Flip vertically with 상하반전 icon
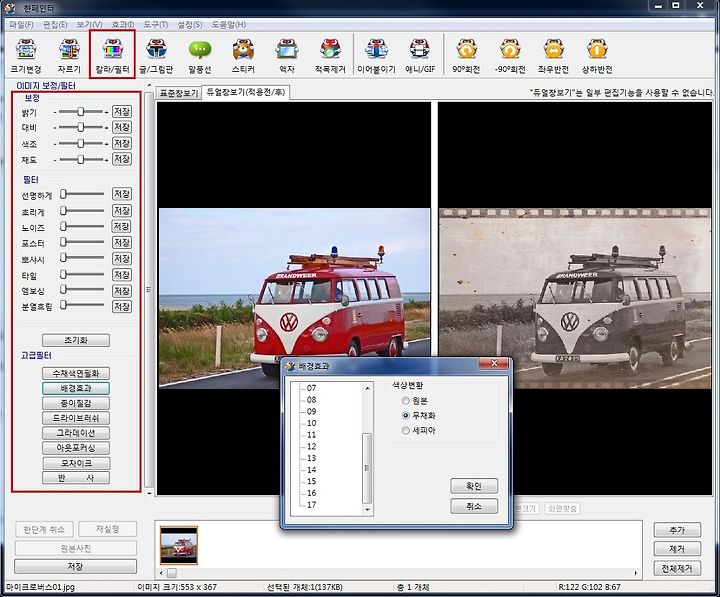720x597 pixels. (597, 56)
